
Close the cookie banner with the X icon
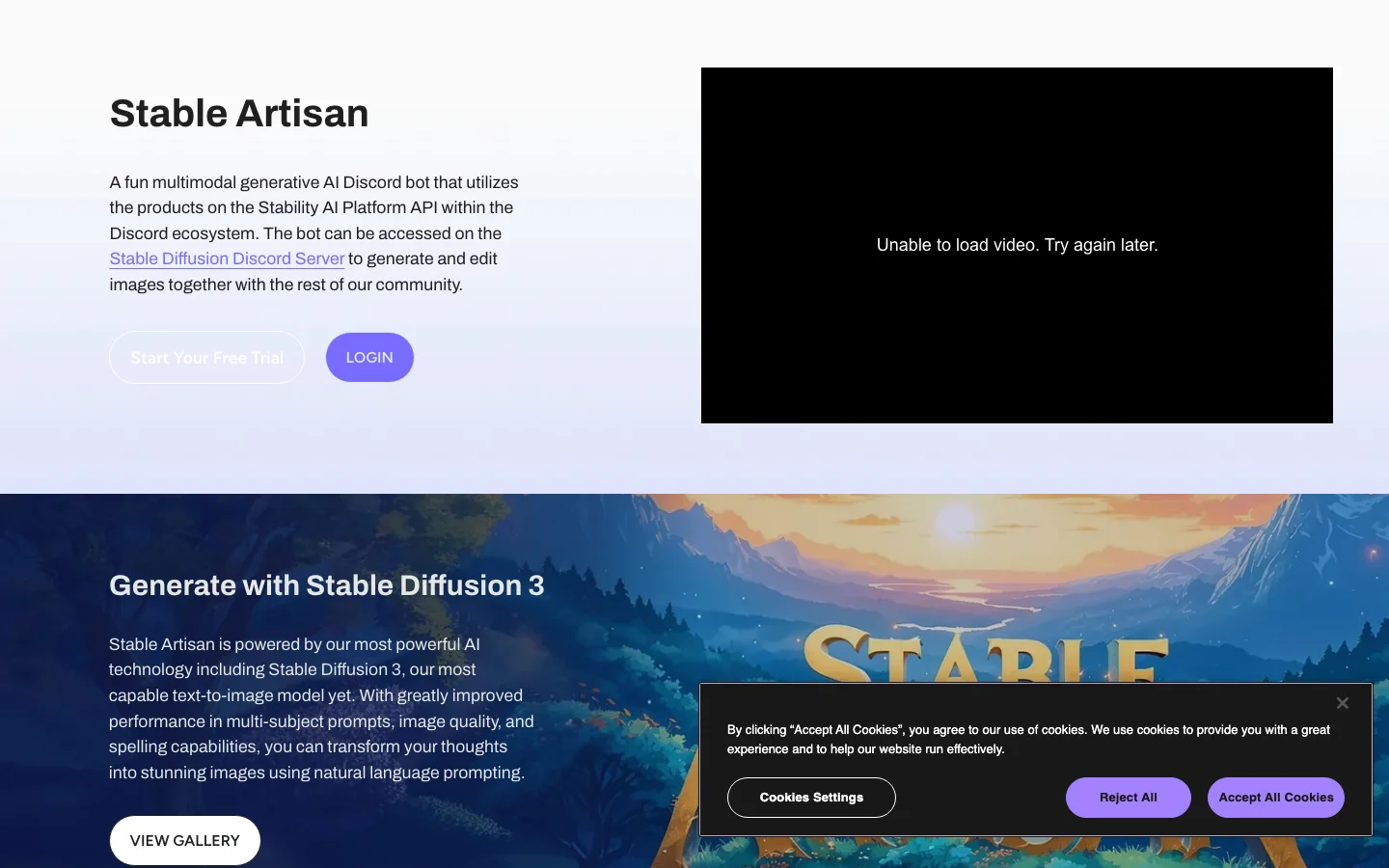pos(1342,703)
